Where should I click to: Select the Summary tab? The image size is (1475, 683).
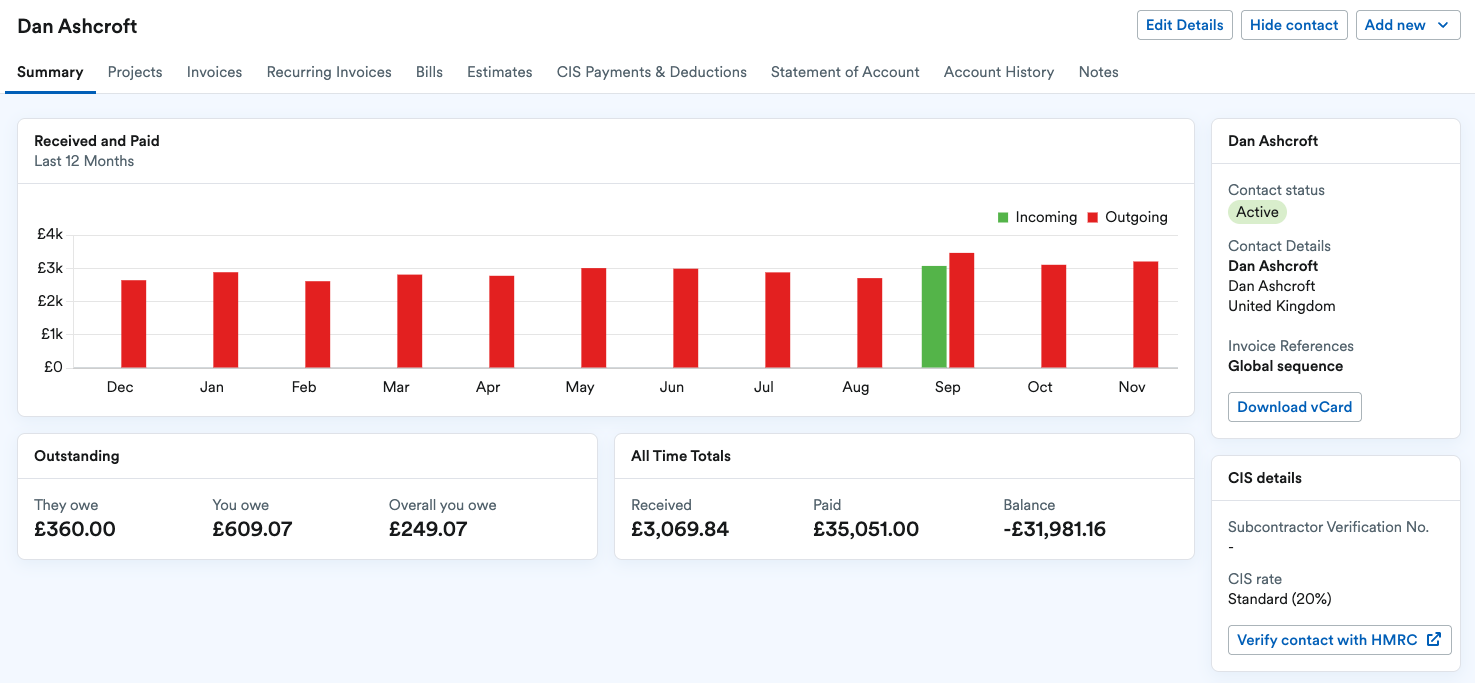(50, 72)
